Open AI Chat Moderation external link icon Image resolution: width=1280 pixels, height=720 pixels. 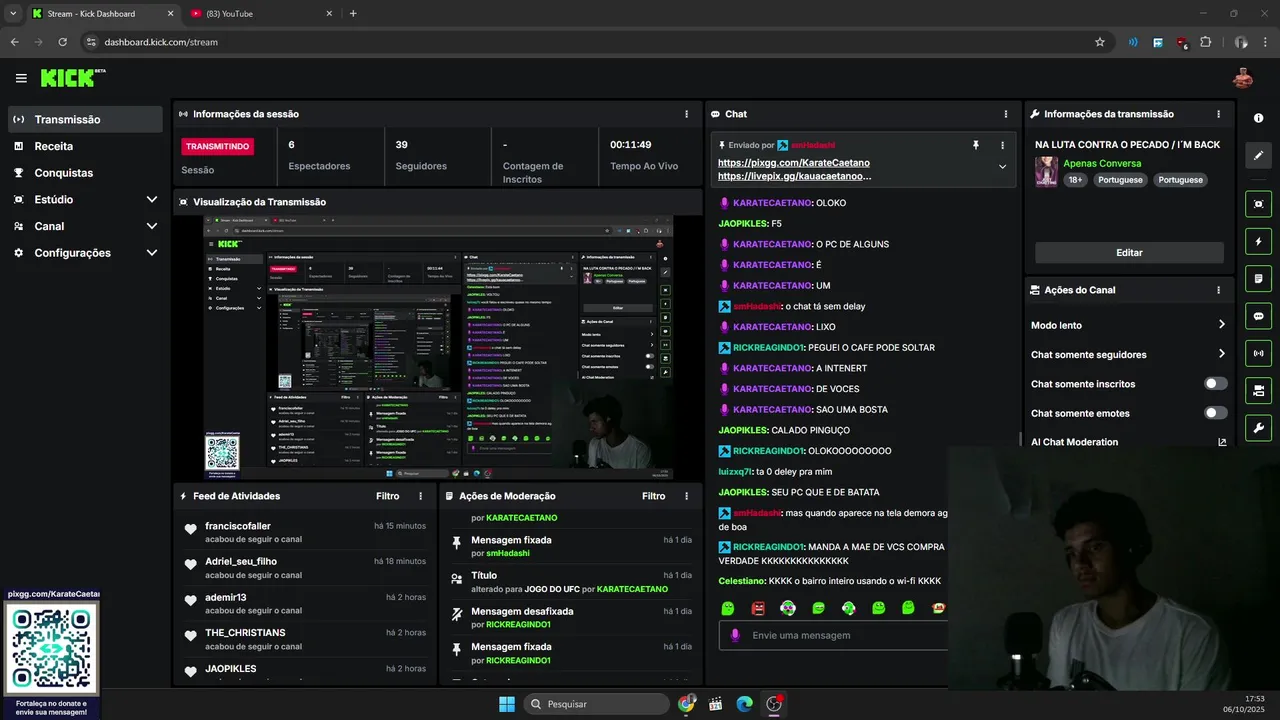click(x=1222, y=442)
